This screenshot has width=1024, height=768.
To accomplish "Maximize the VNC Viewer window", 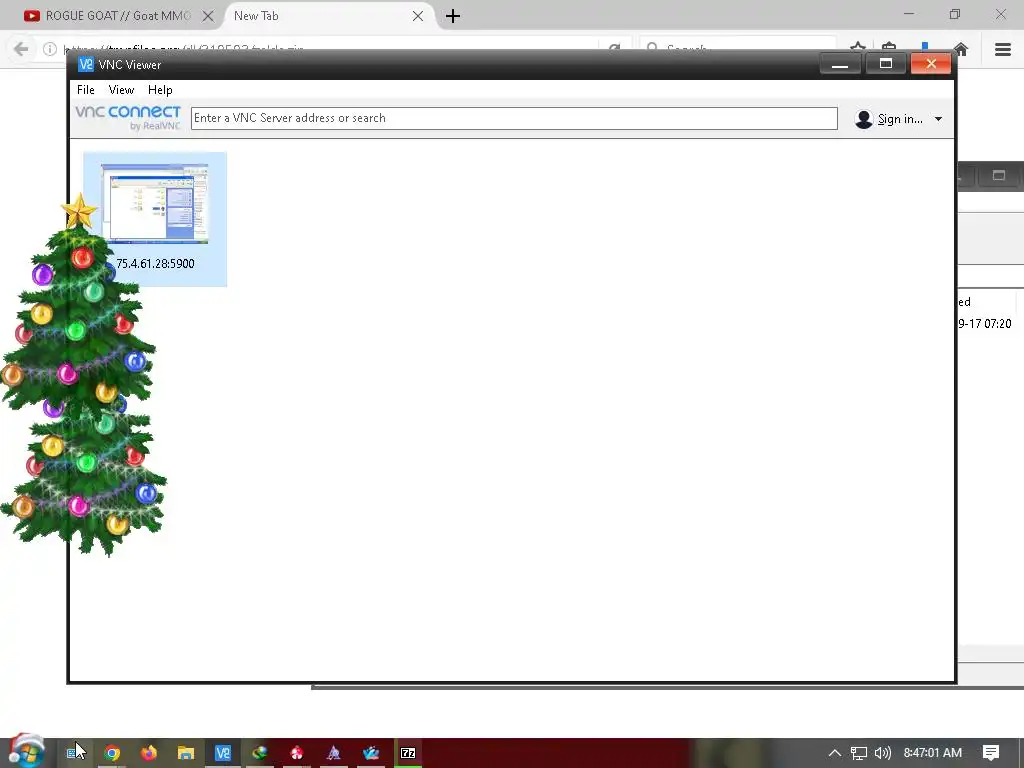I will tap(886, 64).
